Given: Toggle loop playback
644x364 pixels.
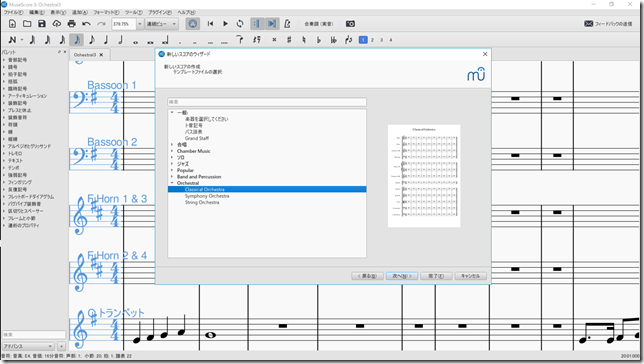Looking at the screenshot, I should [x=240, y=24].
